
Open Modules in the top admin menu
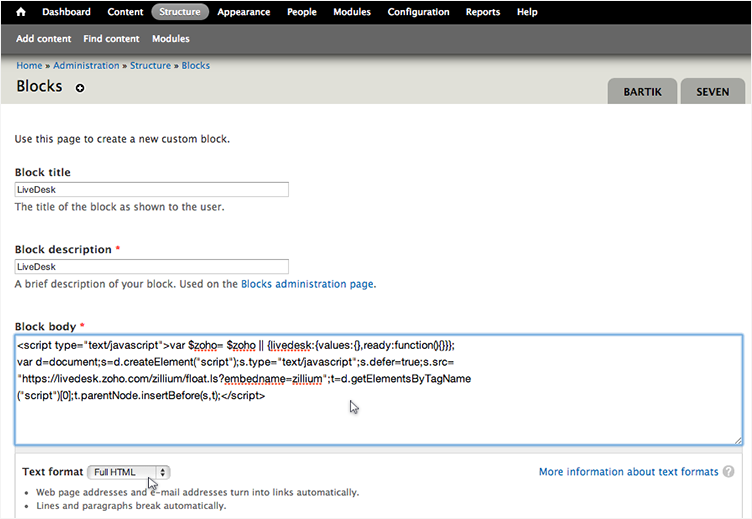pyautogui.click(x=352, y=12)
